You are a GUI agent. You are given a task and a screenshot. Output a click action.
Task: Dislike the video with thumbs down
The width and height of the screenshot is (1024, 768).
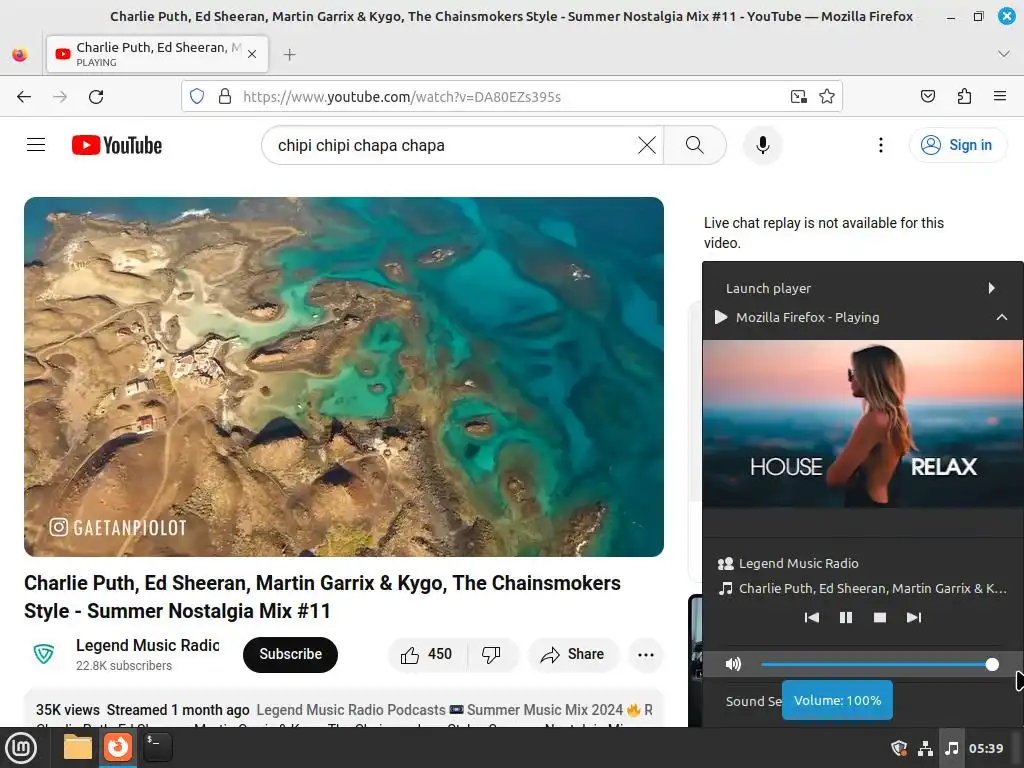492,654
